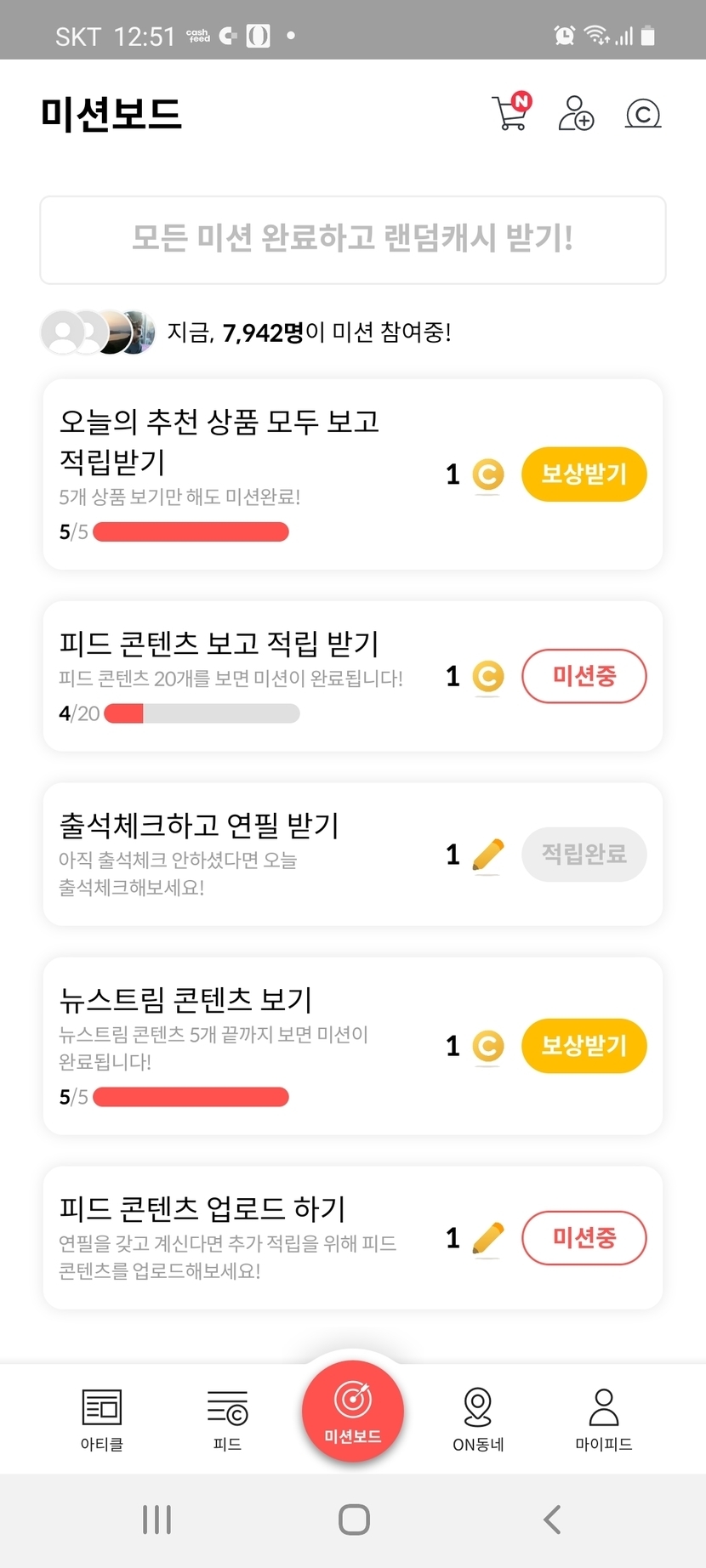Select the 미션보드 center tab
706x1568 pixels.
coord(353,1412)
